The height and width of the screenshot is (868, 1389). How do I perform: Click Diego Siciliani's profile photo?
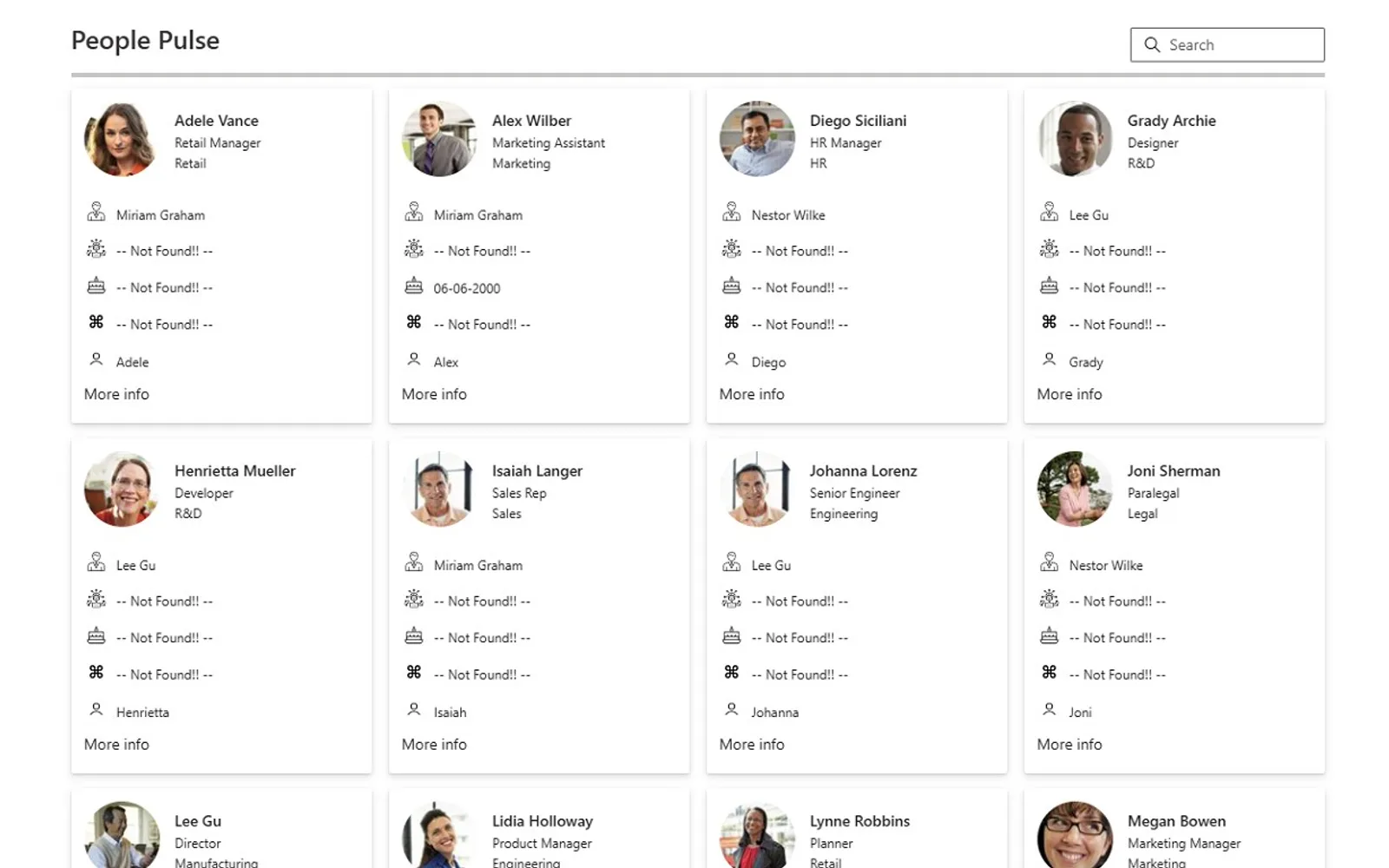coord(757,139)
